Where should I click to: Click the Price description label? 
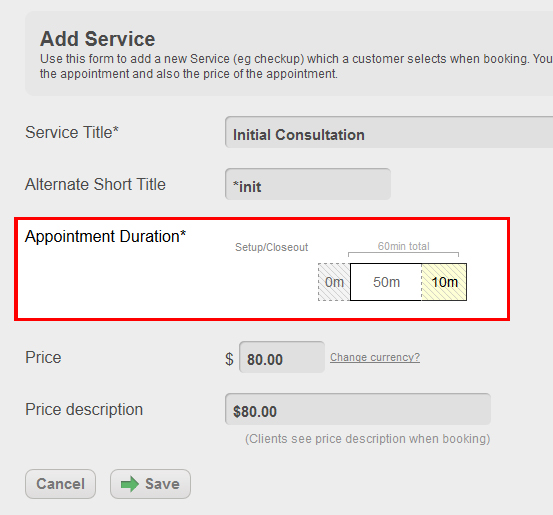(x=84, y=410)
